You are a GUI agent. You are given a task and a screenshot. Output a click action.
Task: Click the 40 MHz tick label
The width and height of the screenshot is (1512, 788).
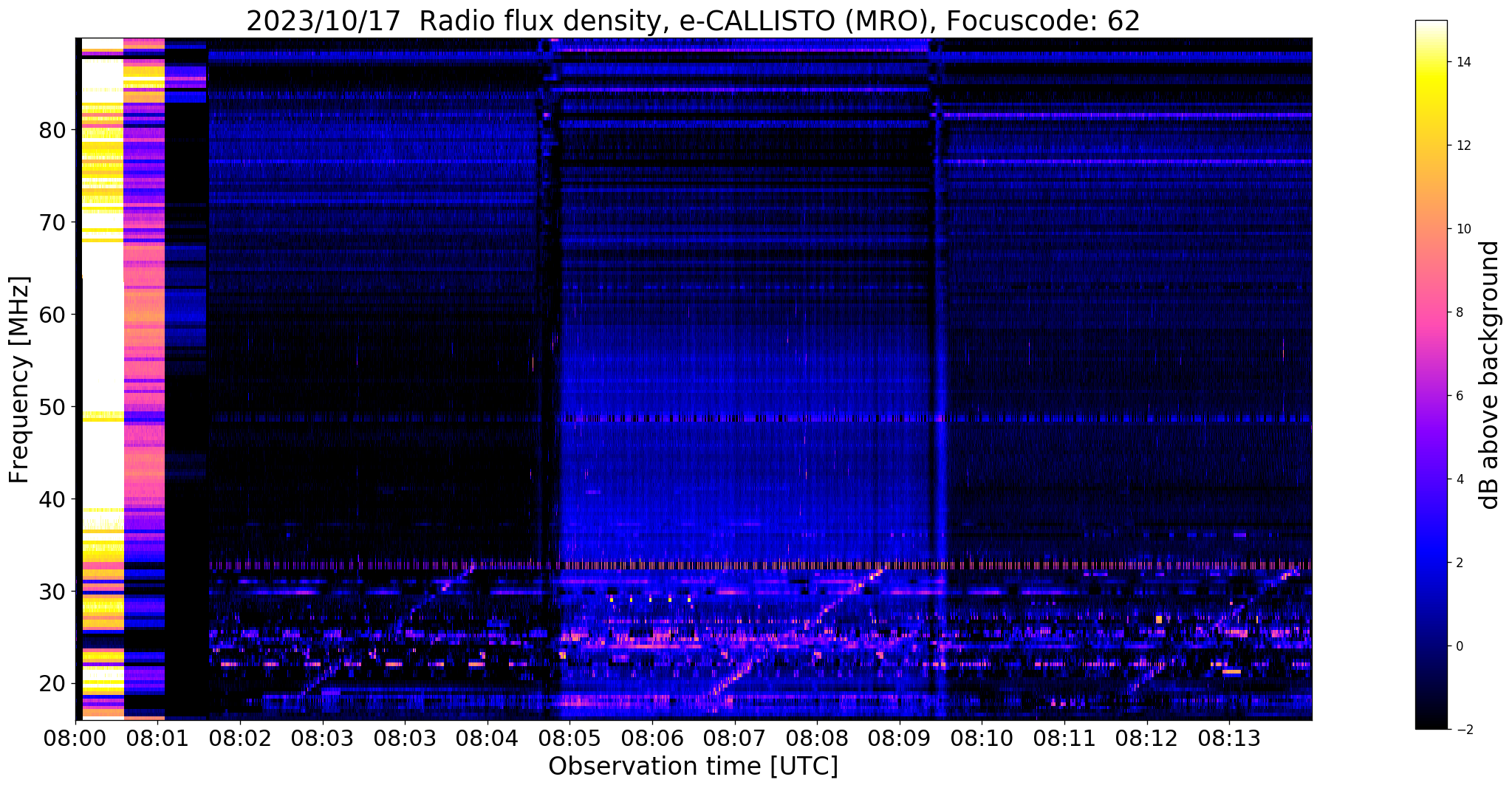(52, 500)
